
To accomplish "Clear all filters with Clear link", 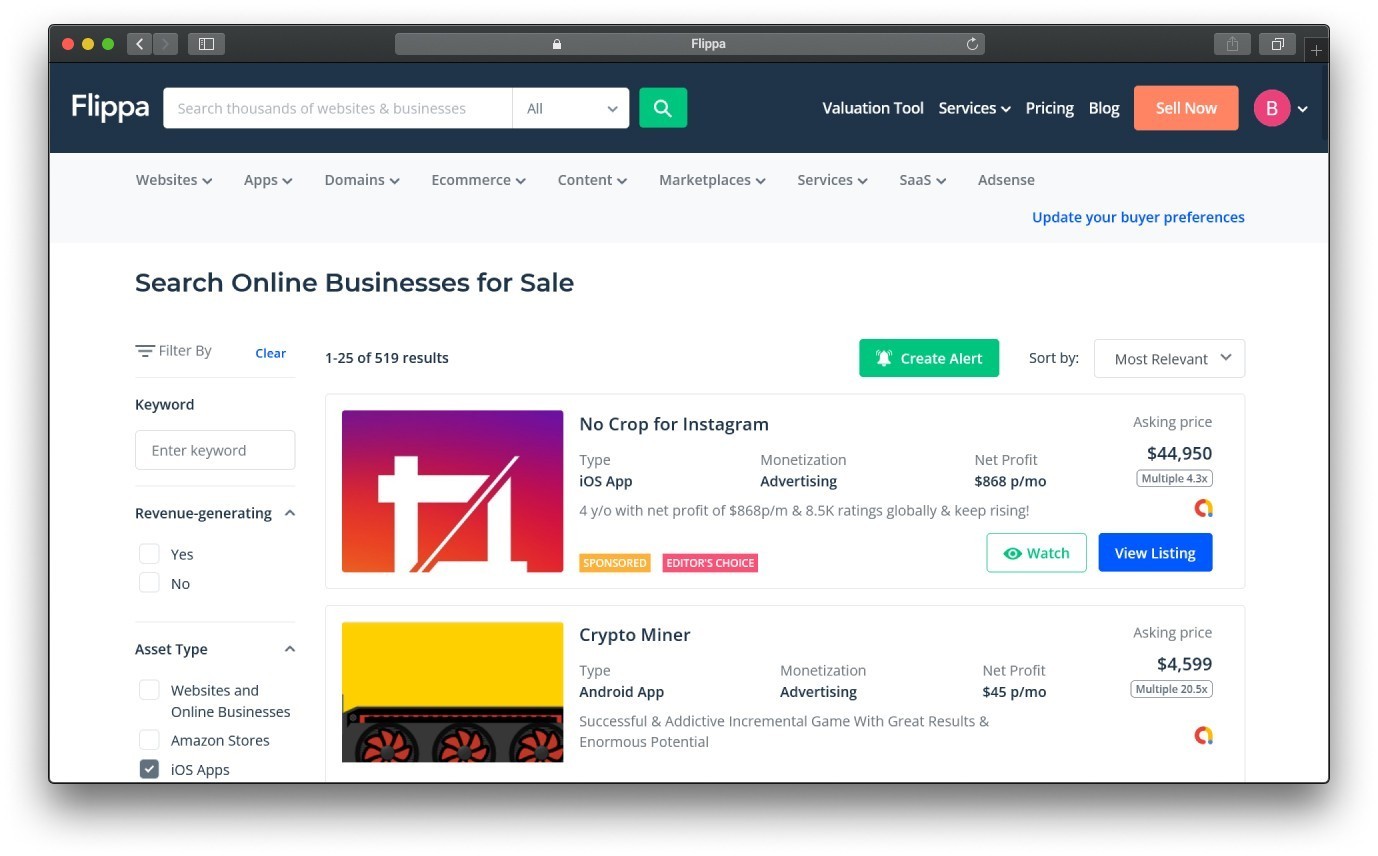I will click(270, 353).
